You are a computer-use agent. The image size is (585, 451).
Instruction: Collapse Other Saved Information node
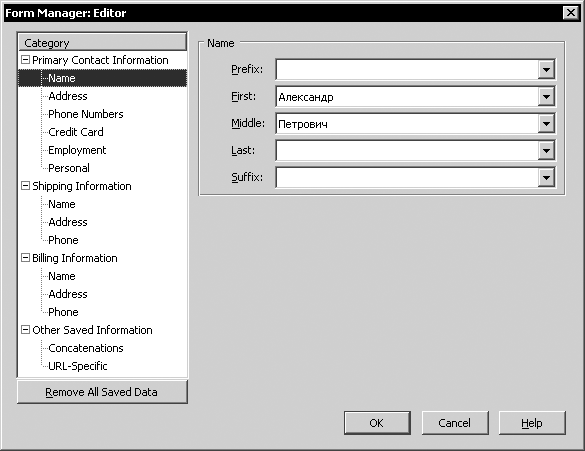[x=25, y=330]
